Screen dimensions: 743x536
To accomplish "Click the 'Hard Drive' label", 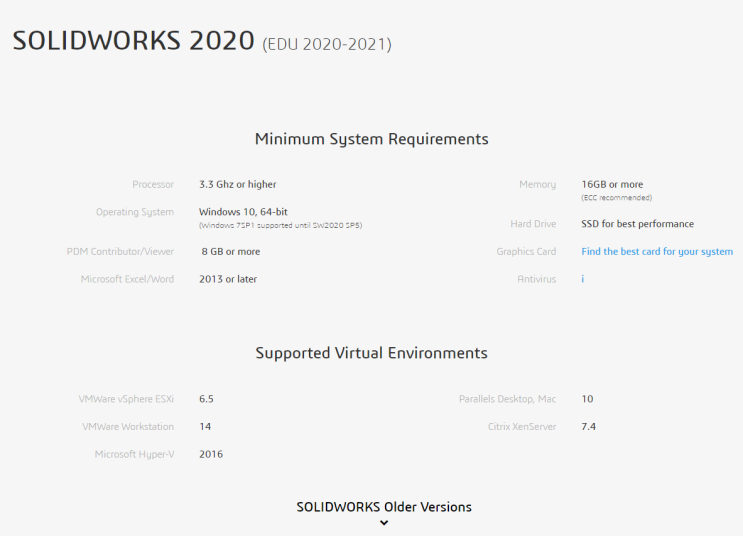I will [x=533, y=224].
